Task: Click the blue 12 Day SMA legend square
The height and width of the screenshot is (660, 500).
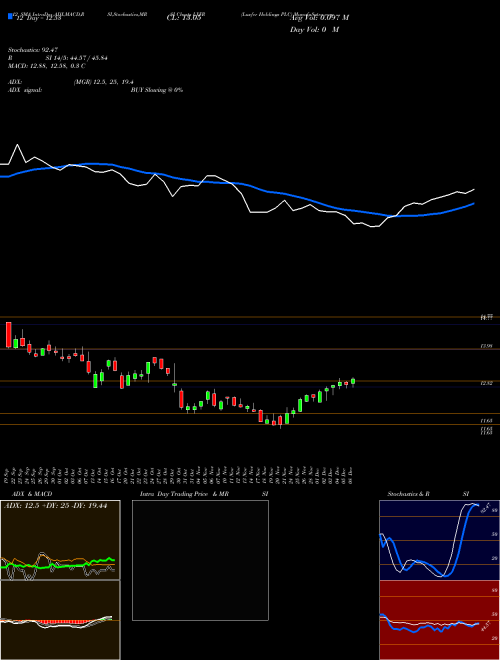Action: coord(10,16)
